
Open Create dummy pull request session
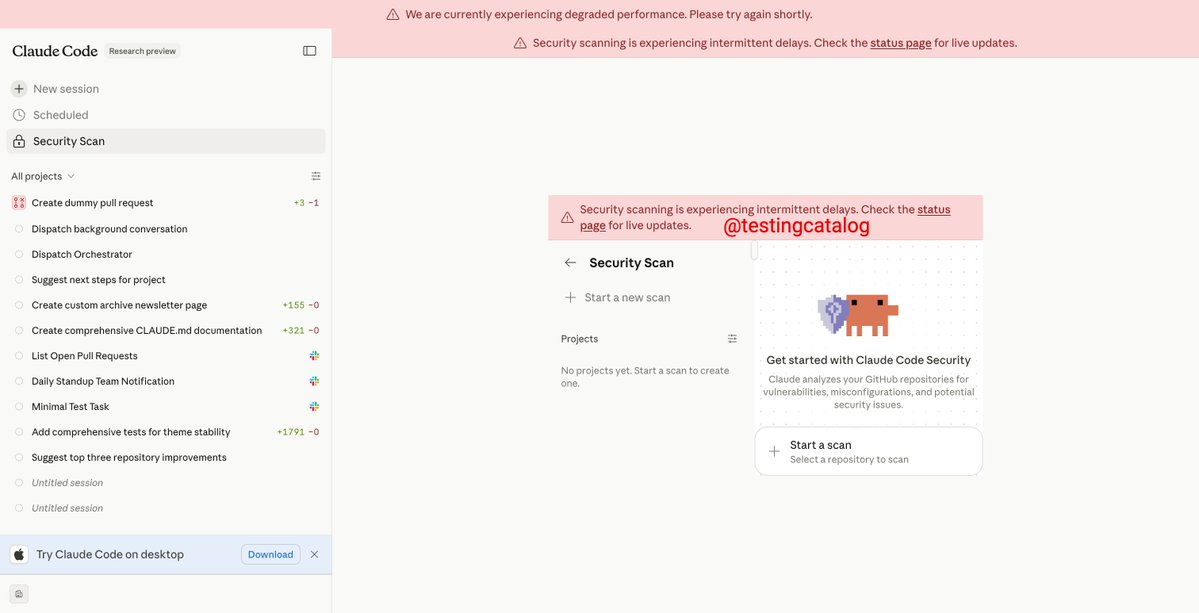pyautogui.click(x=166, y=203)
